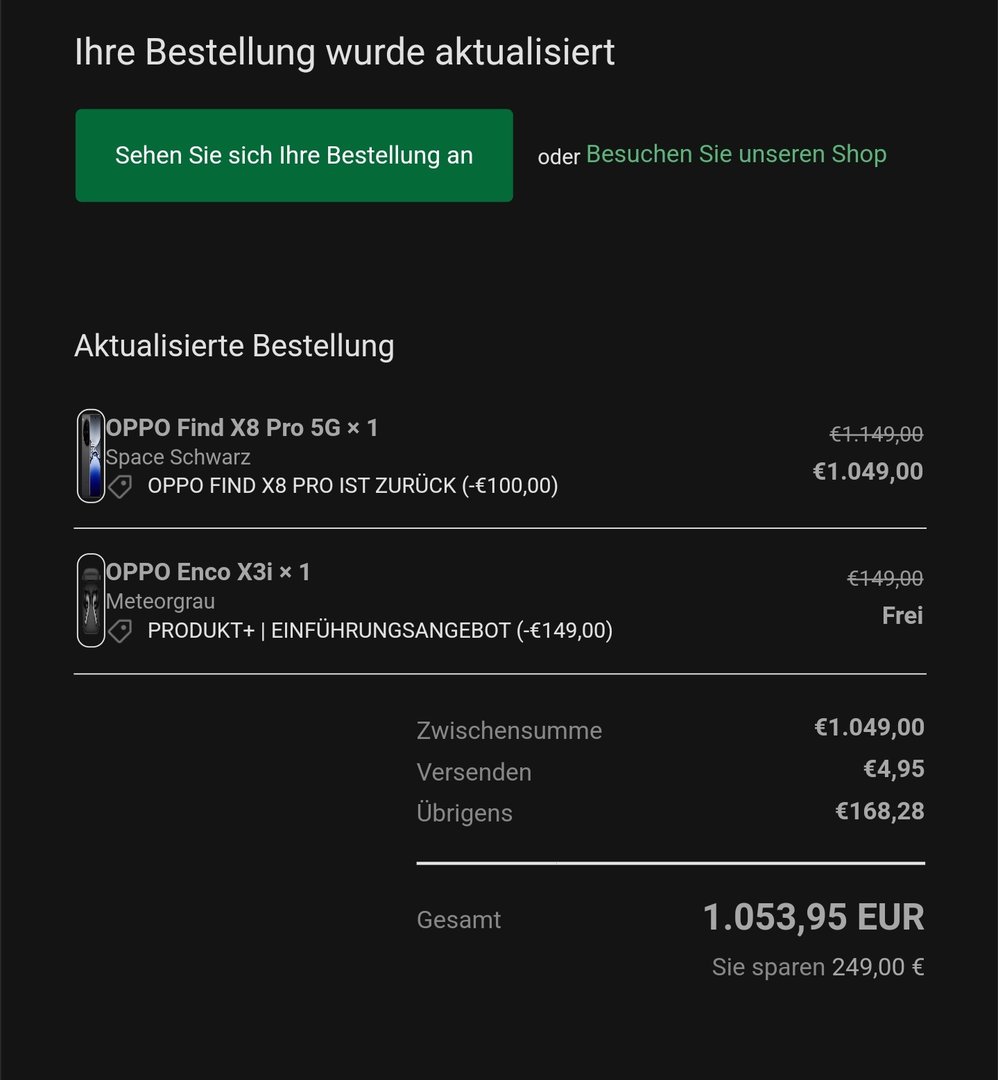Select the 'OPPO Enco X3i × 1' title

pyautogui.click(x=208, y=572)
